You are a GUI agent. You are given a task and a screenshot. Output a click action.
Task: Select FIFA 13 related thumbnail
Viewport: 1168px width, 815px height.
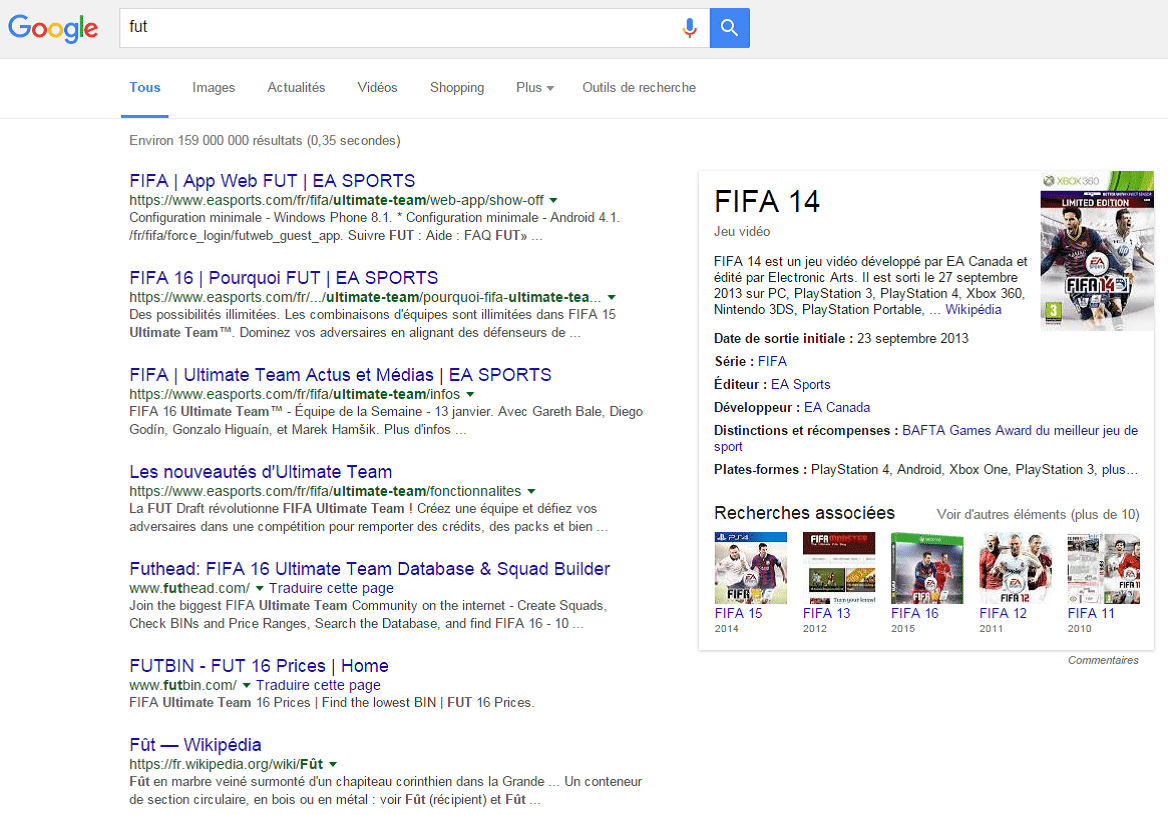[x=838, y=568]
